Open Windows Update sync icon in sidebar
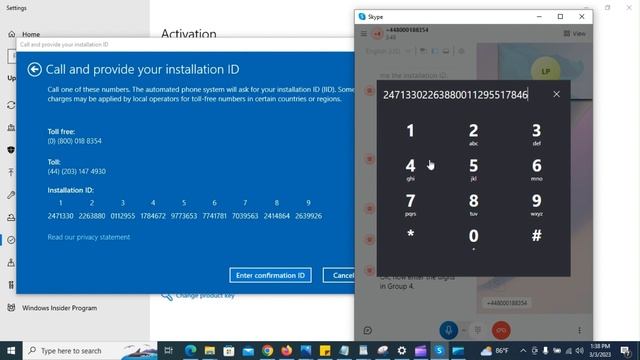This screenshot has width=640, height=360. 11,105
